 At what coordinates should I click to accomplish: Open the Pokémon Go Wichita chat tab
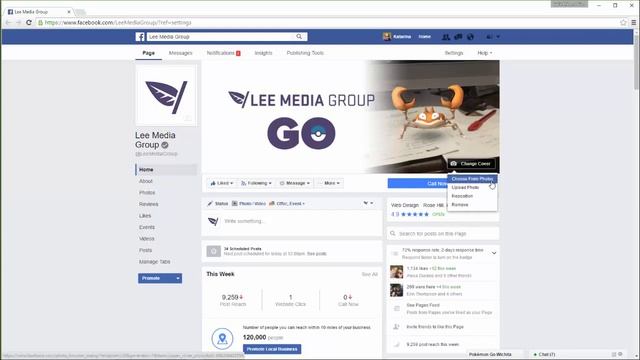click(x=490, y=354)
